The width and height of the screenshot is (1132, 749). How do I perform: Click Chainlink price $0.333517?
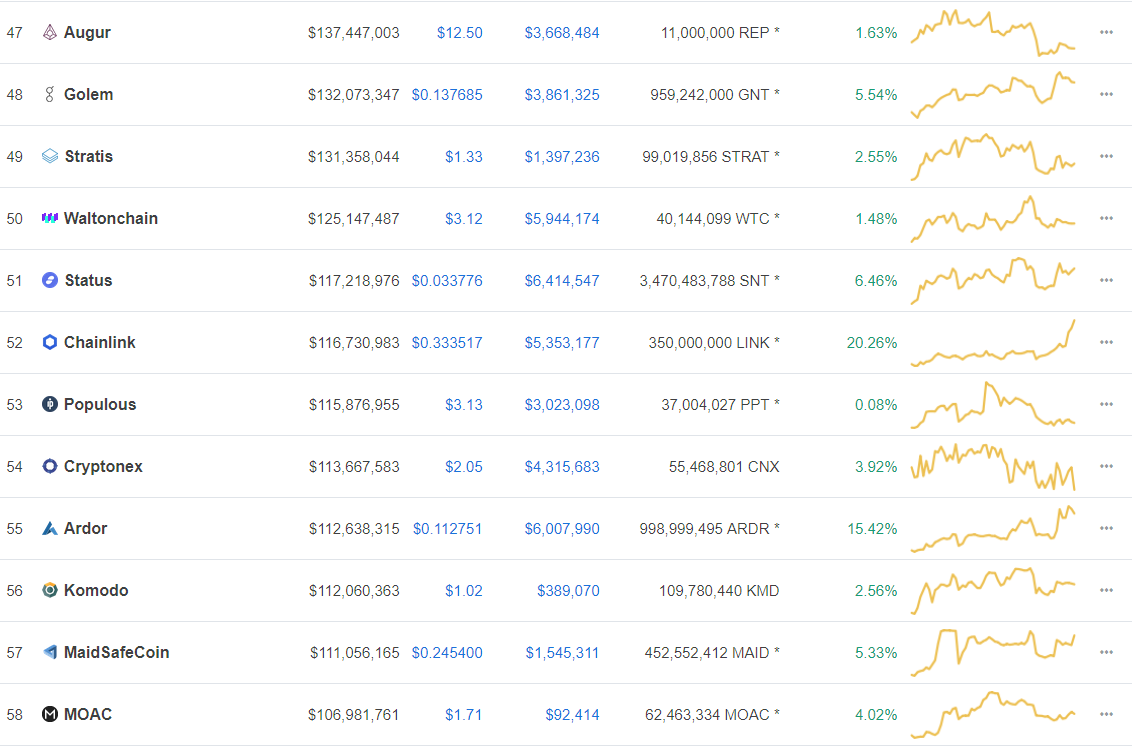(447, 342)
